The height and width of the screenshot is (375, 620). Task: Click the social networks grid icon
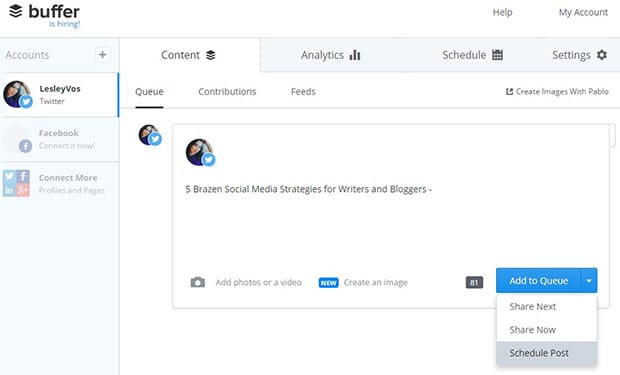click(16, 183)
